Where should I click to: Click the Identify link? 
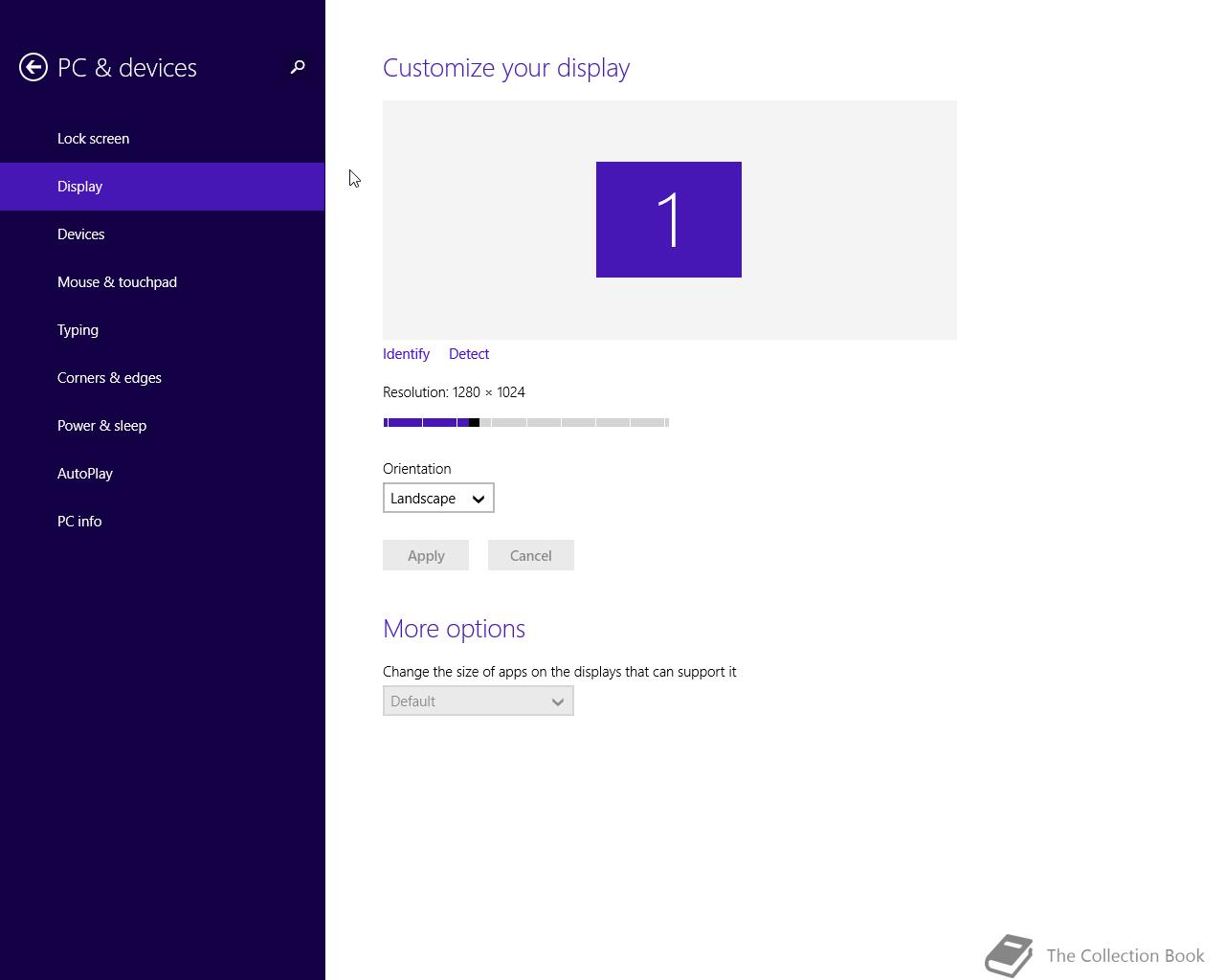406,354
